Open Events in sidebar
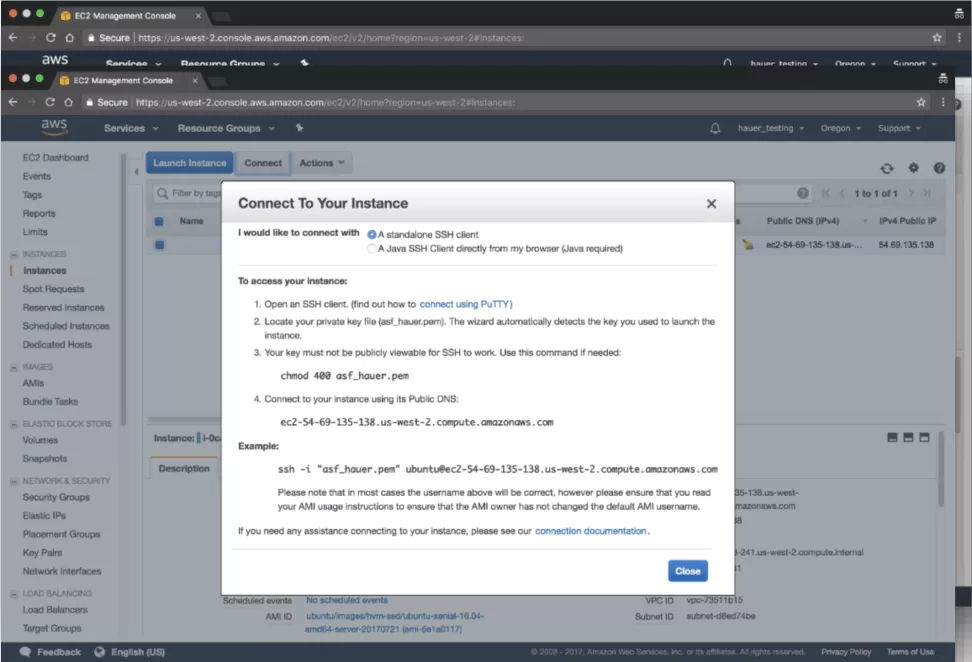The height and width of the screenshot is (662, 972). tap(37, 176)
